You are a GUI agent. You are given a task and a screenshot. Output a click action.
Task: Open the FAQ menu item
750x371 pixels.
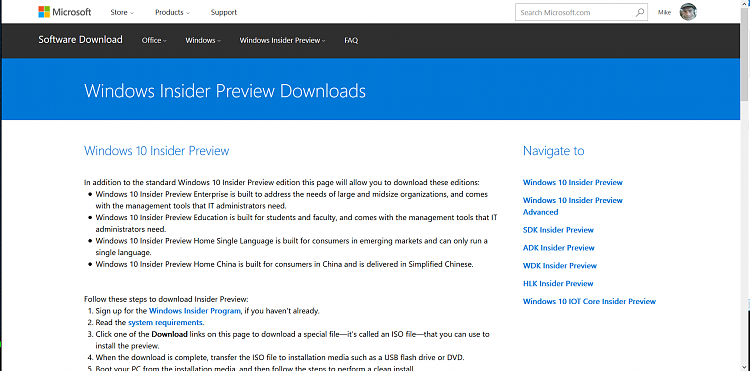click(351, 41)
